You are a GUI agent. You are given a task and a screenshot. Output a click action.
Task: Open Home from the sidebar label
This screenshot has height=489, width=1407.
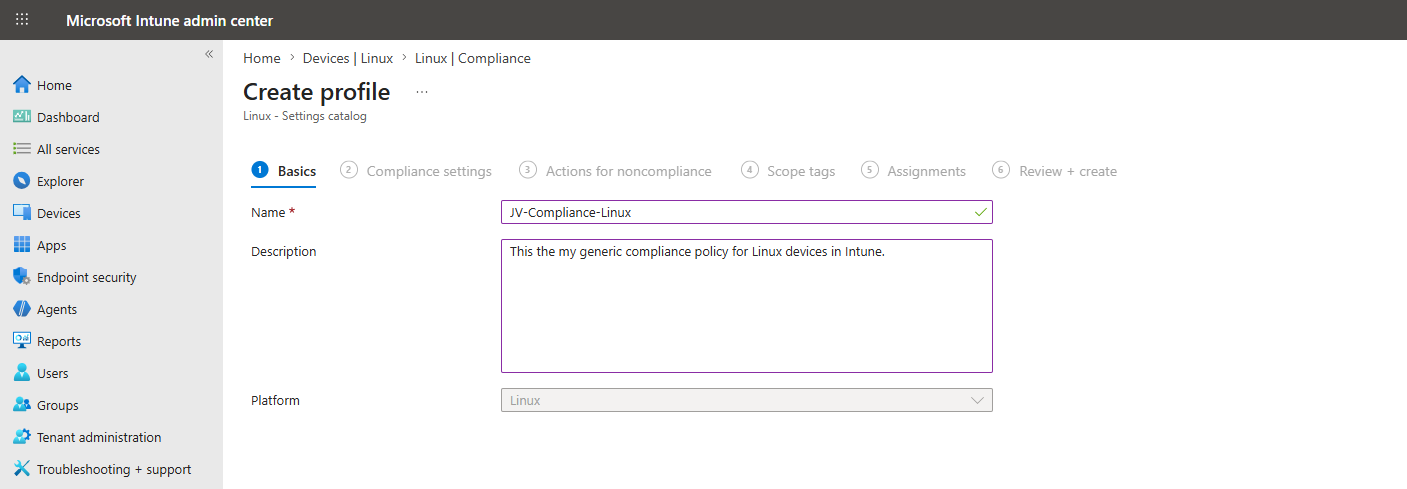tap(54, 86)
